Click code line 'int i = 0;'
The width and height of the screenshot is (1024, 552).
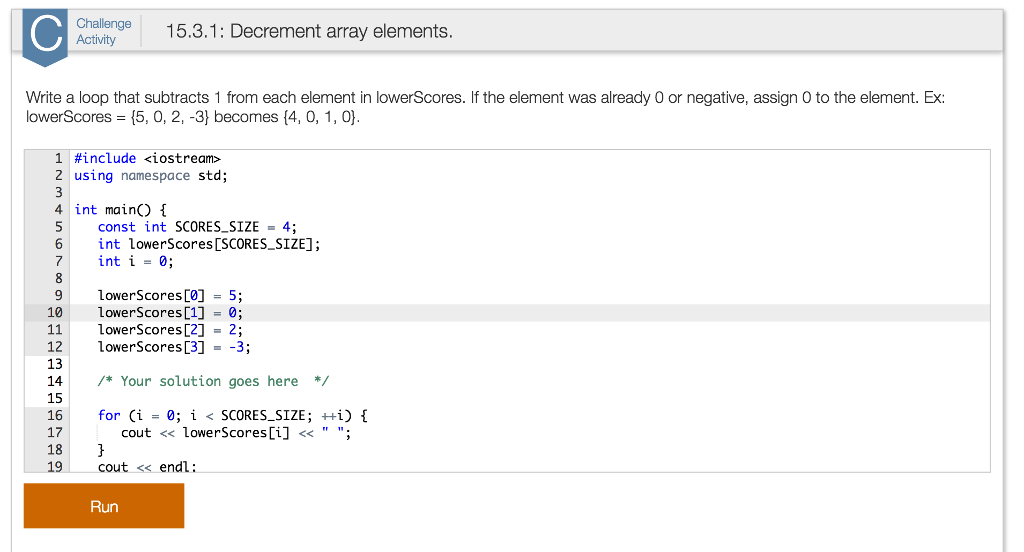pos(136,261)
